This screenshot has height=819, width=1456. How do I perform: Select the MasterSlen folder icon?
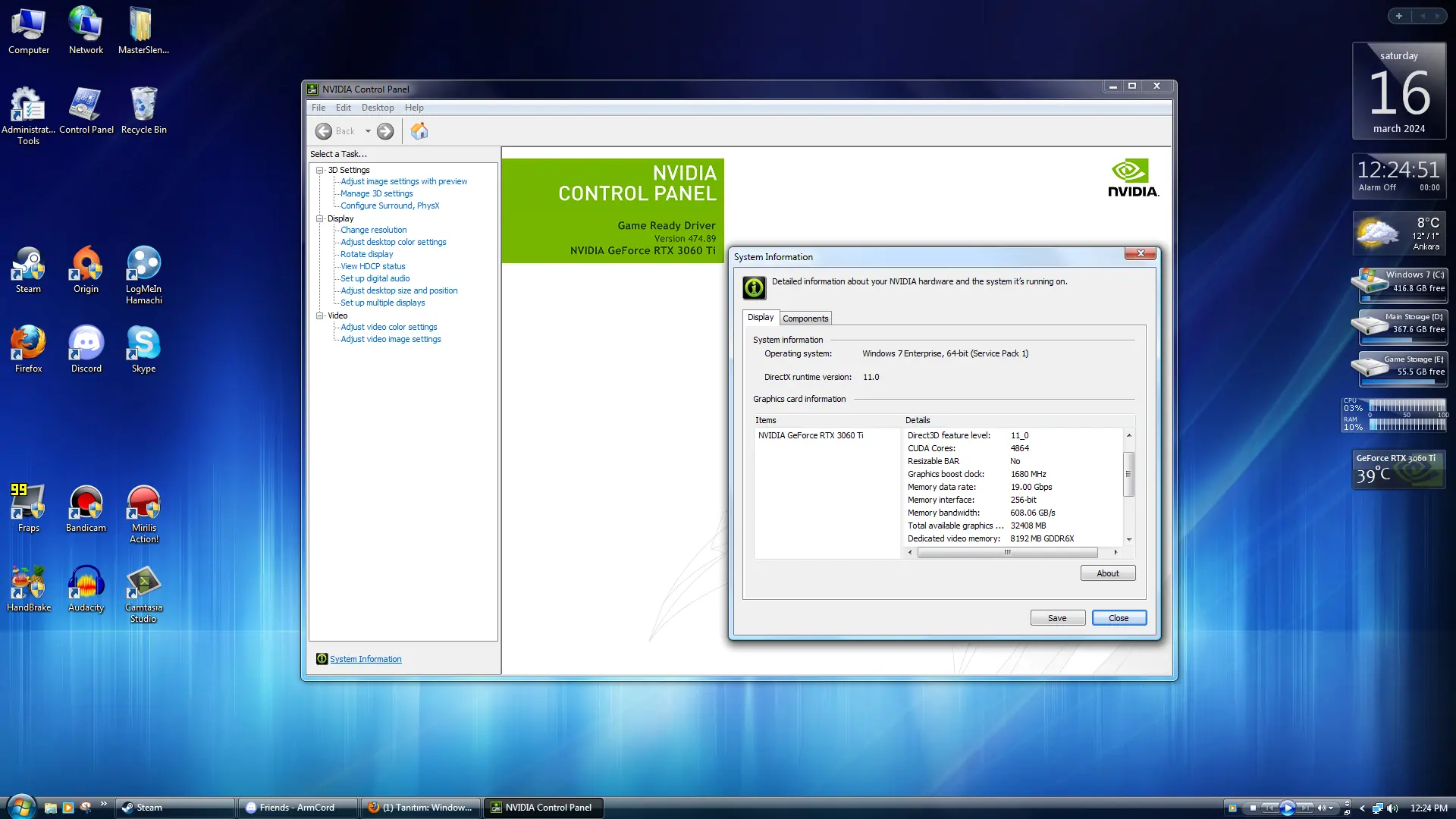143,32
